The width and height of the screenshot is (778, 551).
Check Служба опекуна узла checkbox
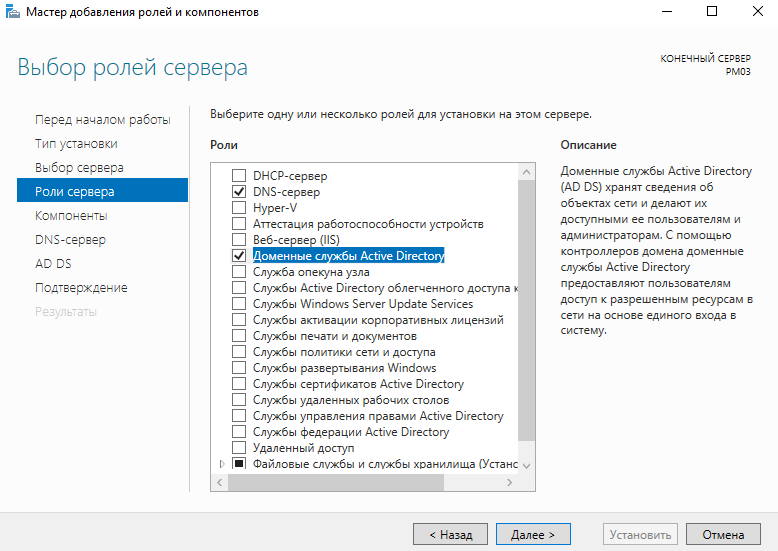tap(239, 272)
